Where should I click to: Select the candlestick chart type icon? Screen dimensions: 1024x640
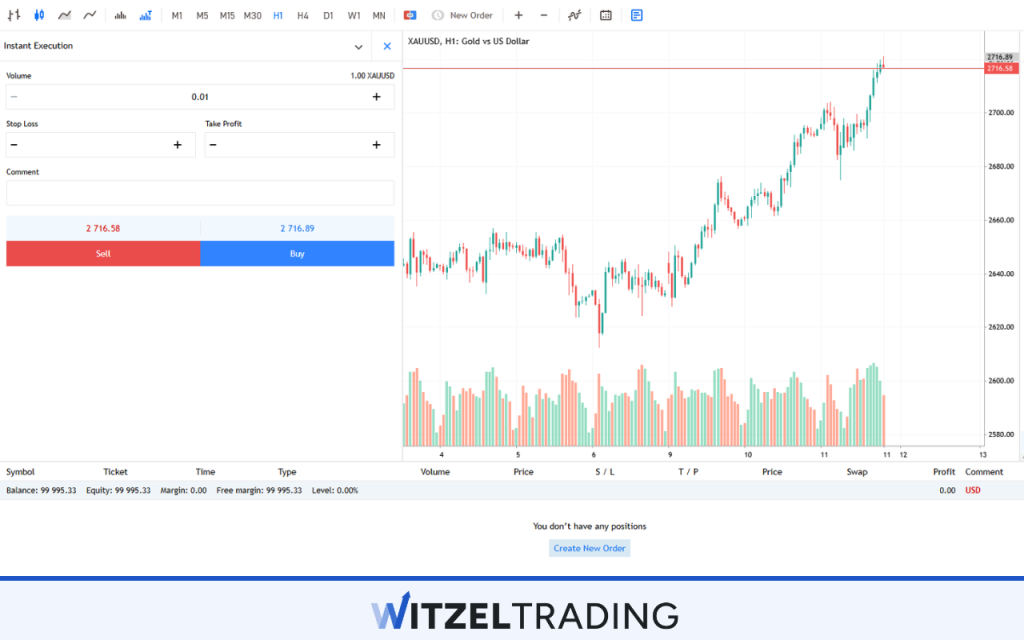(x=38, y=15)
